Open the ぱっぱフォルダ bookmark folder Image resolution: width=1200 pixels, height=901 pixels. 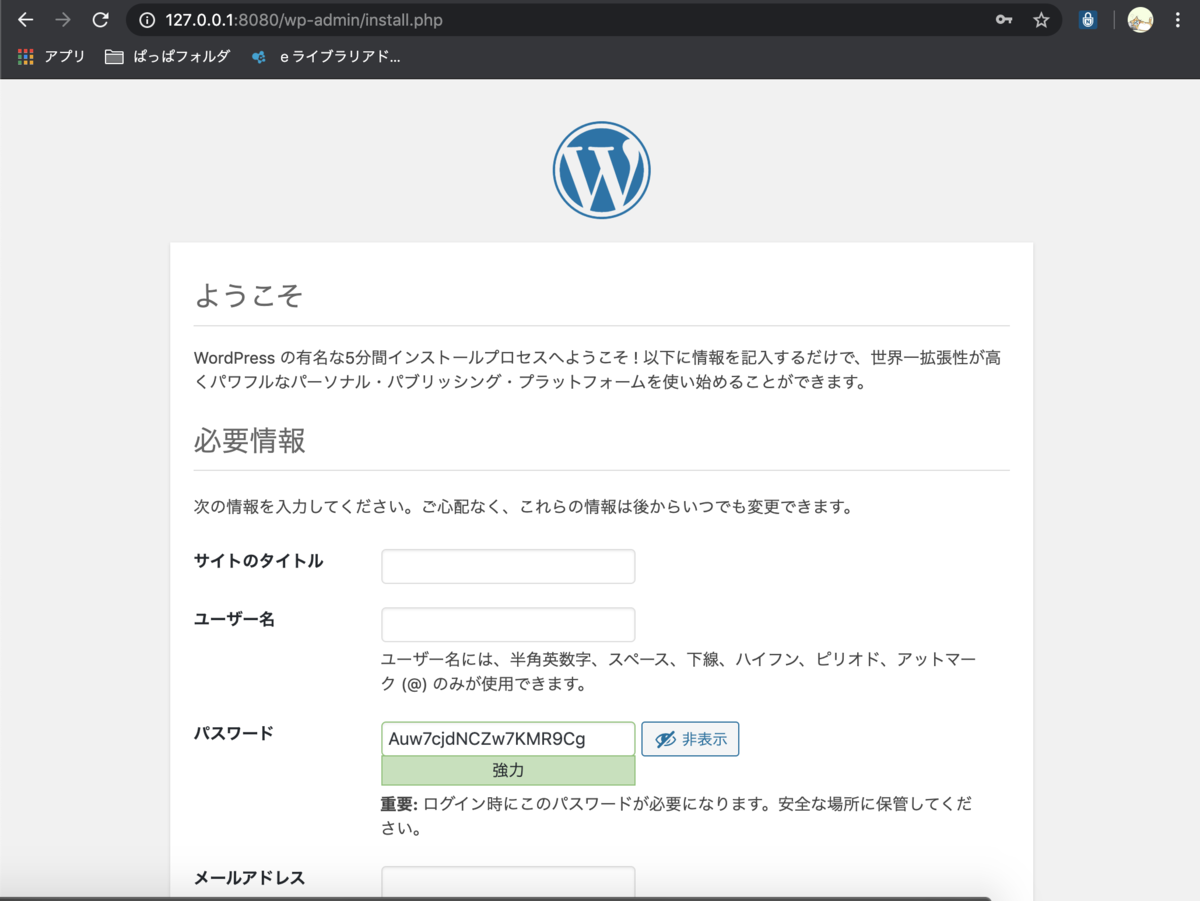point(168,57)
